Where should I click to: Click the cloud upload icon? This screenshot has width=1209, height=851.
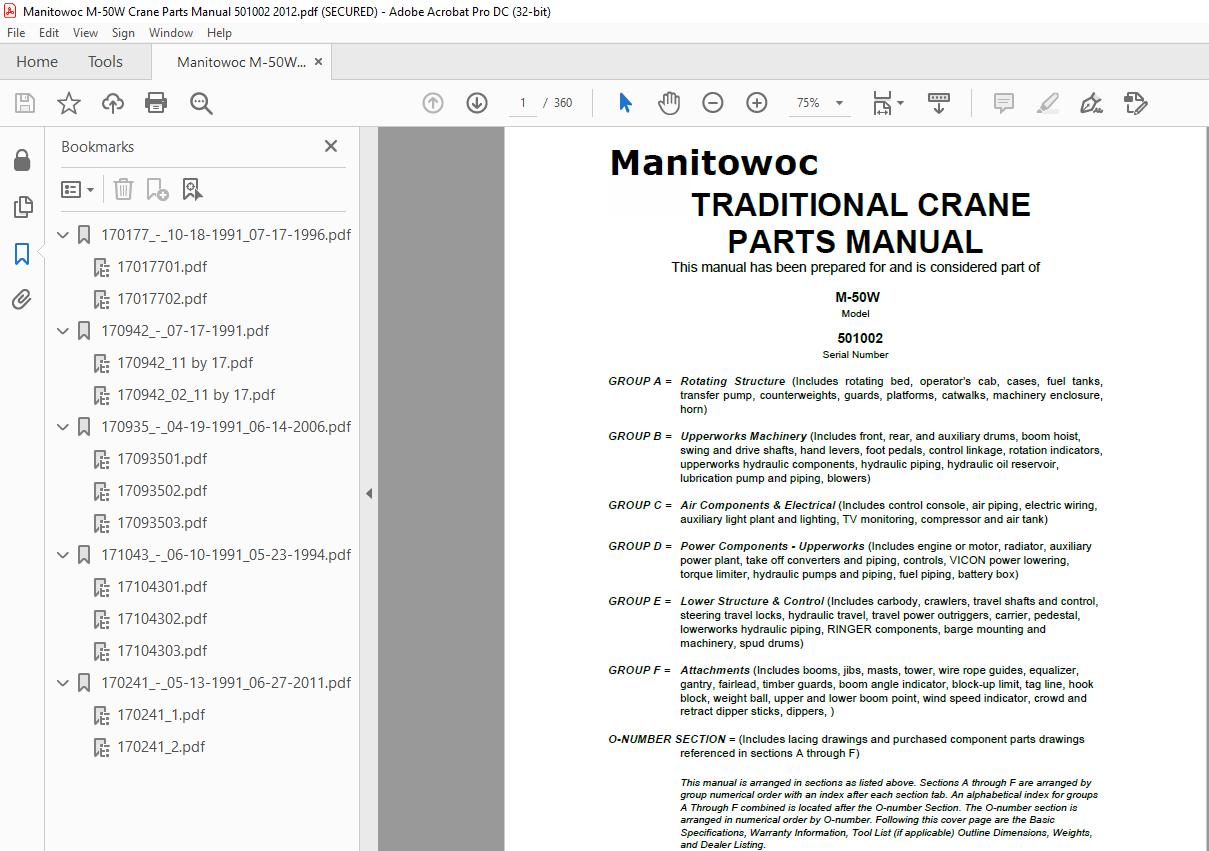click(x=113, y=103)
